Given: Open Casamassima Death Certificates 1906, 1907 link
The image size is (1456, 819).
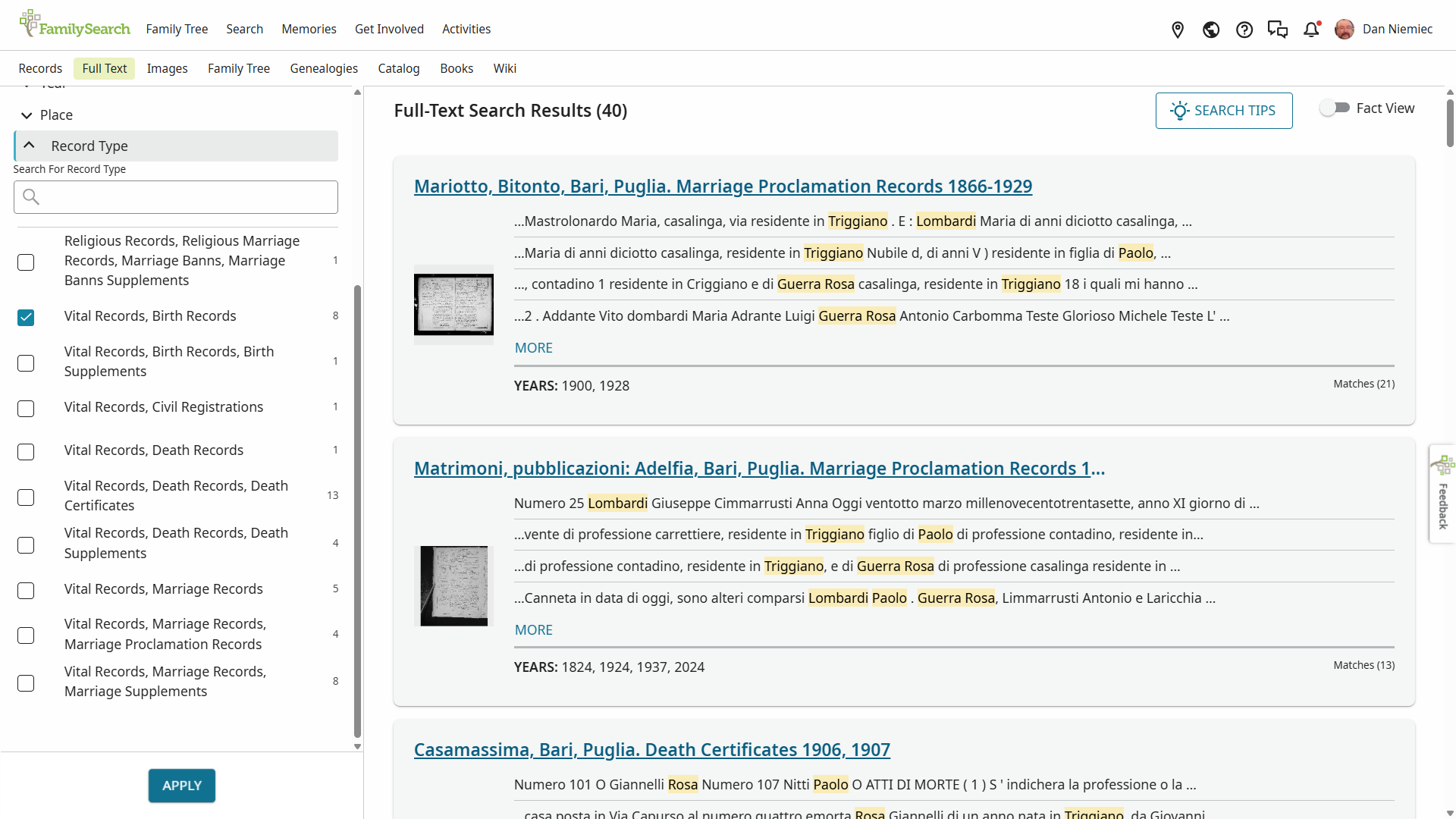Looking at the screenshot, I should click(x=651, y=750).
